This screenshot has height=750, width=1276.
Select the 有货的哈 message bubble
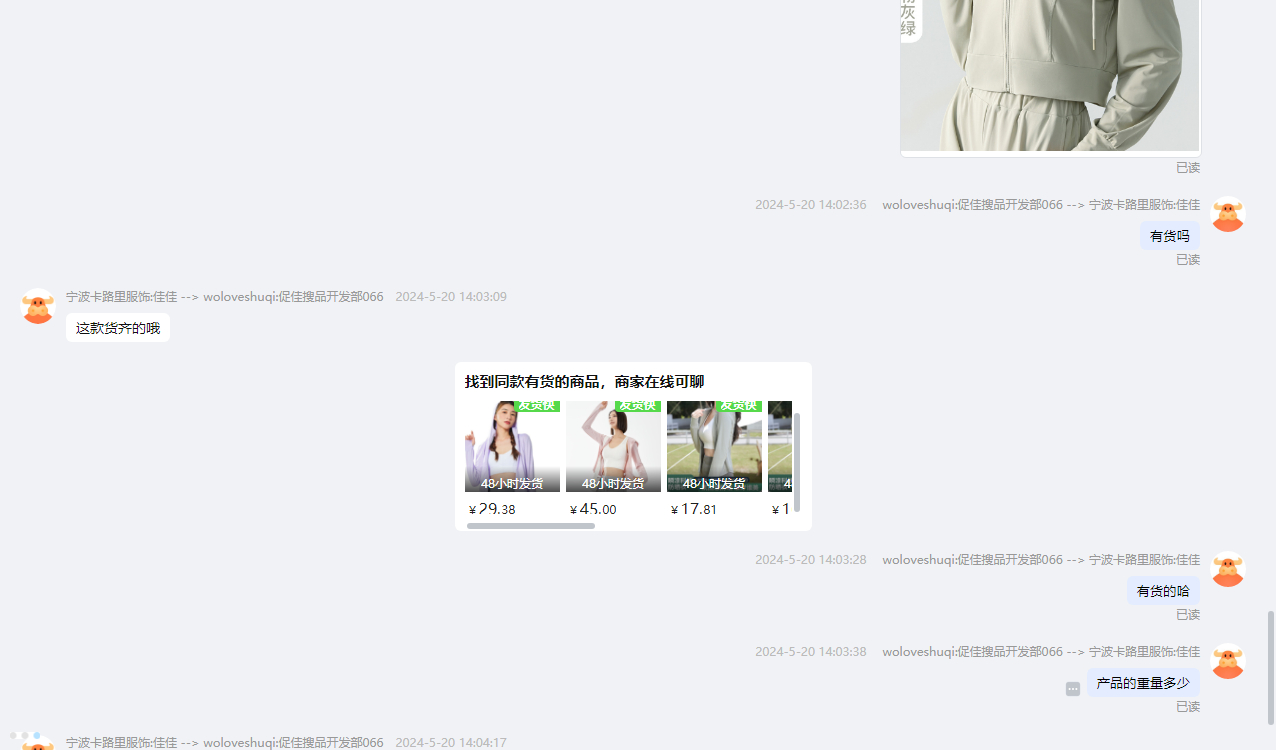[1163, 591]
